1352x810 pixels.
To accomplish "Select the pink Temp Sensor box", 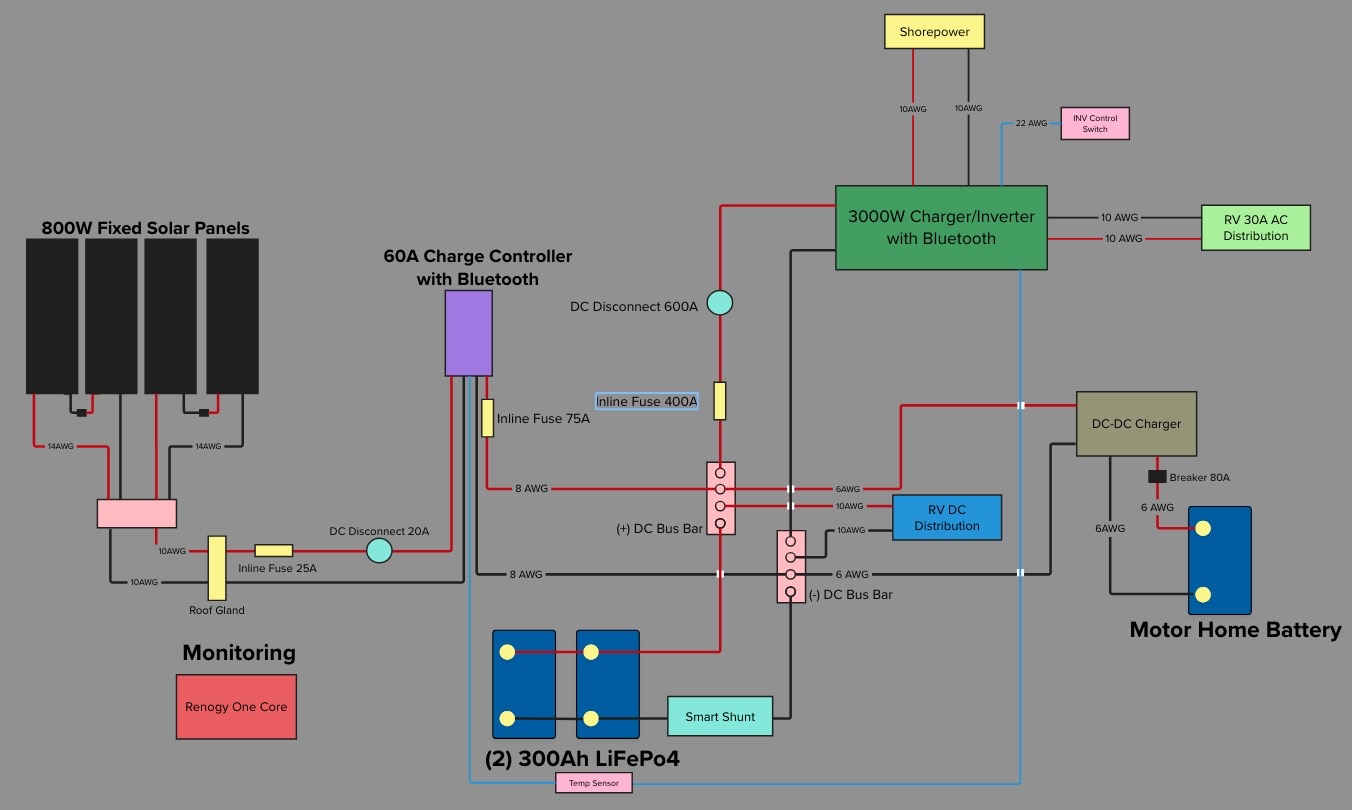I will click(x=594, y=784).
